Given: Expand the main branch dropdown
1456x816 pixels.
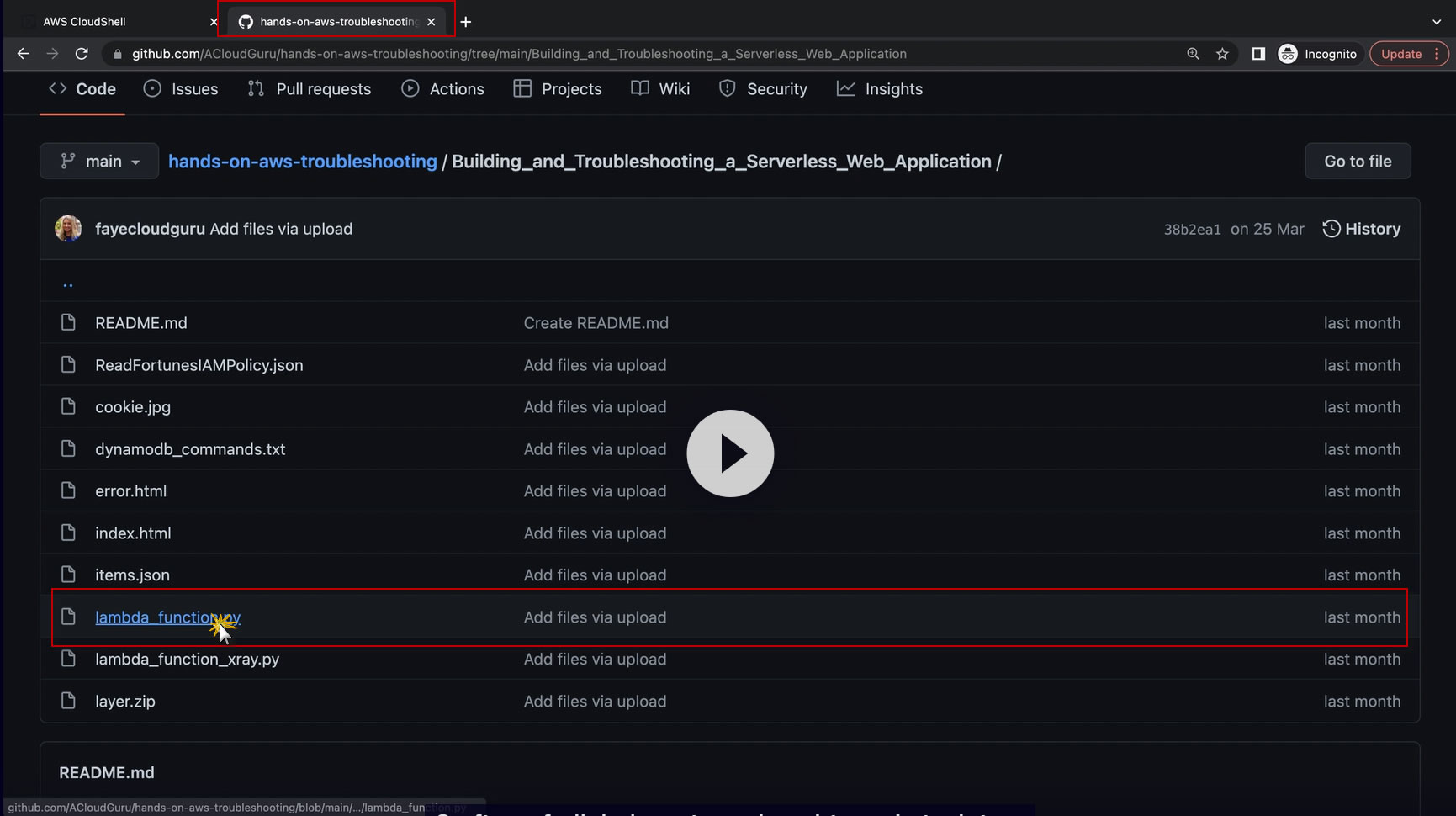Looking at the screenshot, I should [99, 162].
